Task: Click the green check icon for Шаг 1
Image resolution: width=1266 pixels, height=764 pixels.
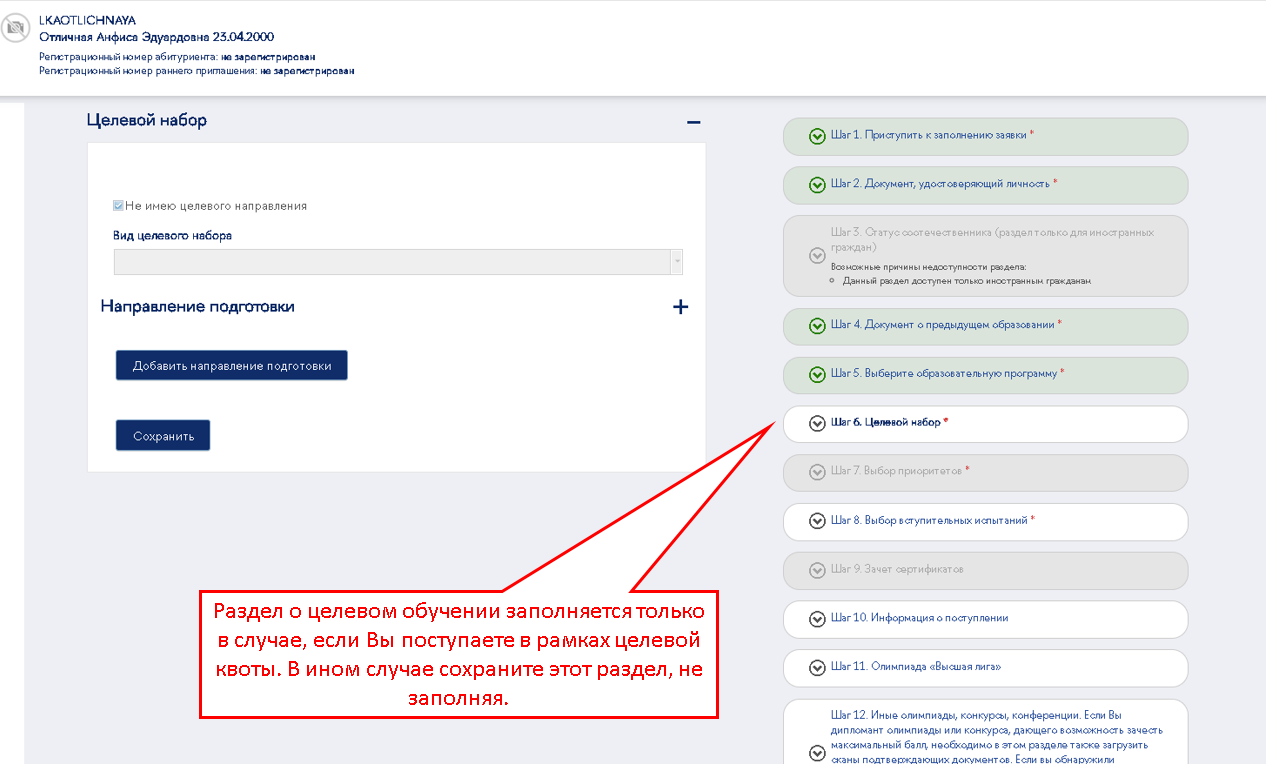Action: 817,136
